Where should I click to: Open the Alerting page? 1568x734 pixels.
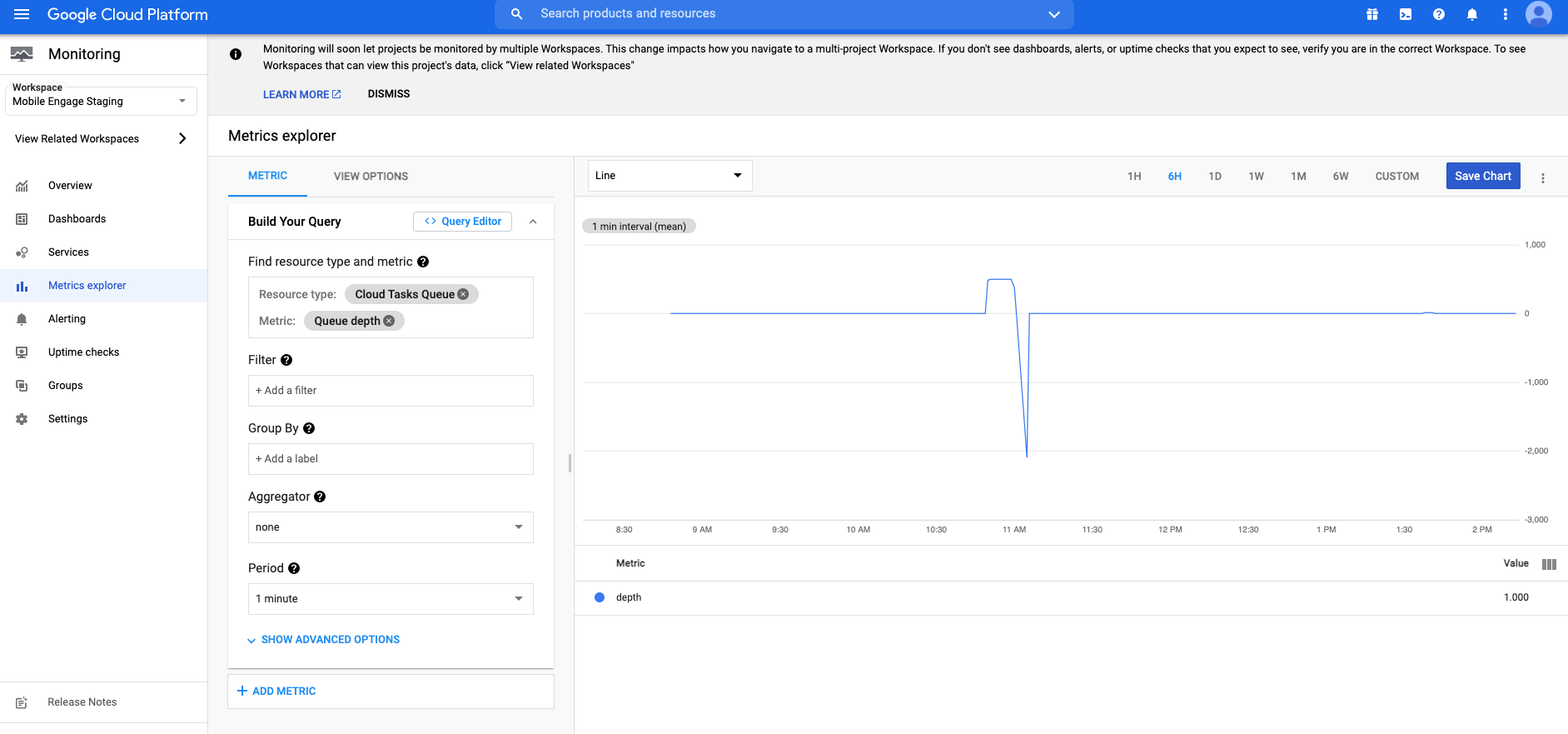(67, 319)
